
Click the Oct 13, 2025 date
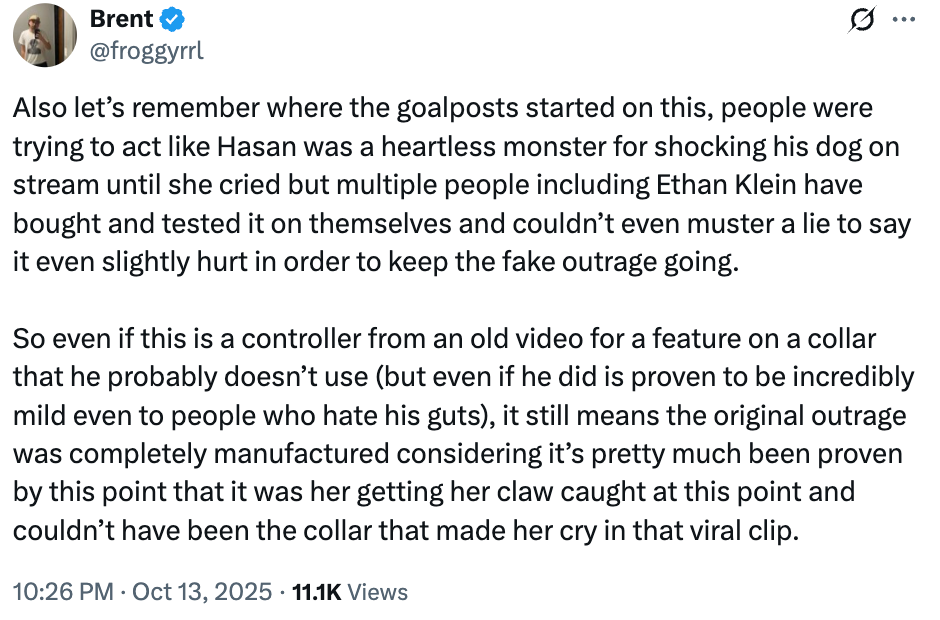pyautogui.click(x=202, y=592)
